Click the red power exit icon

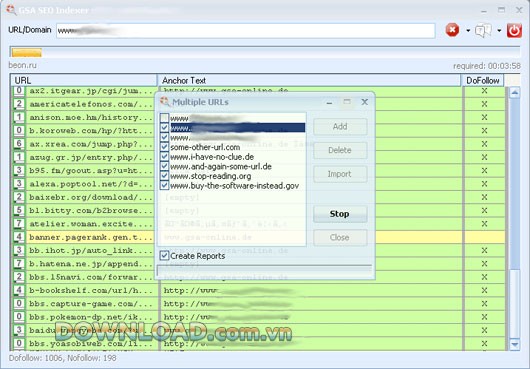coord(514,30)
